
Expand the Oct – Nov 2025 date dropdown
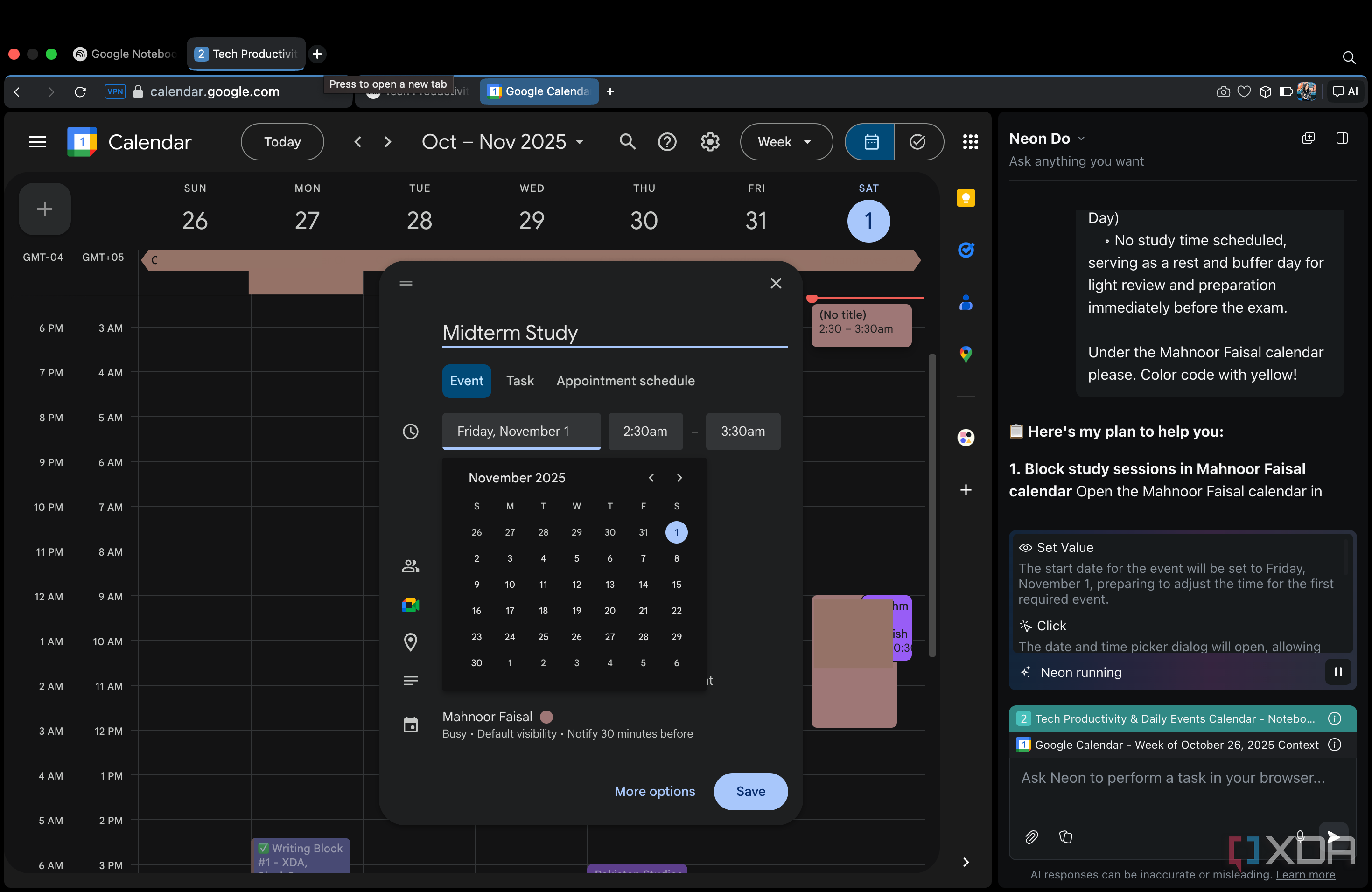(503, 142)
